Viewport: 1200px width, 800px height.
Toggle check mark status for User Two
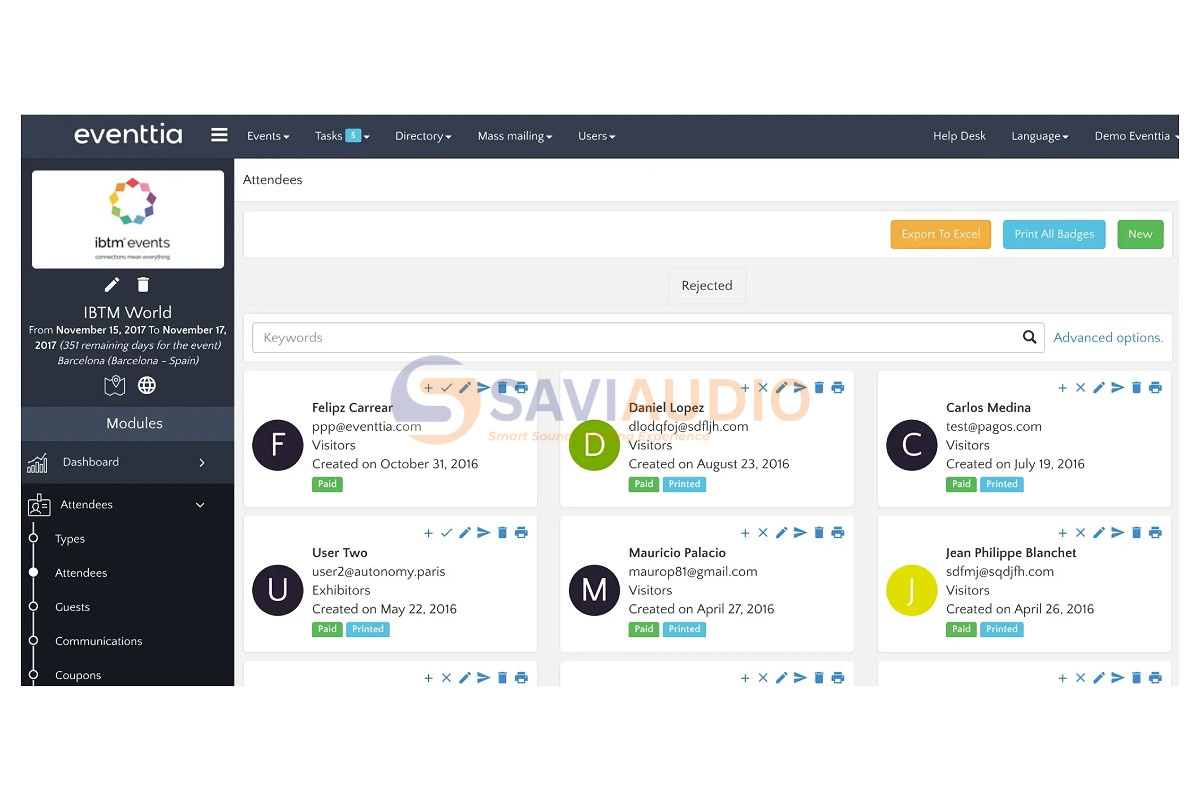447,533
